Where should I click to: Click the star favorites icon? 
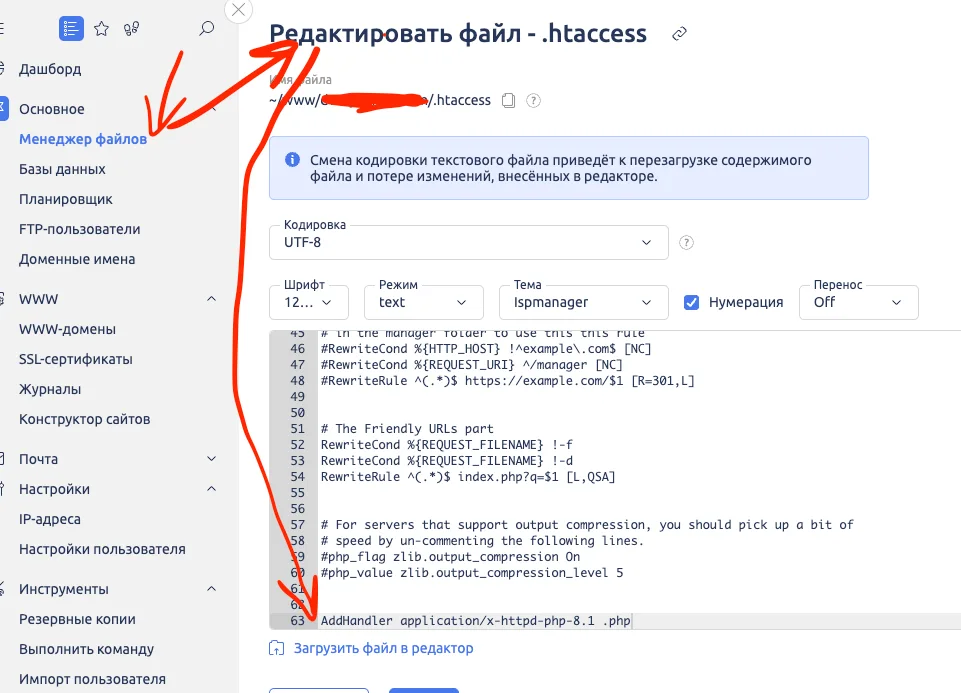(101, 29)
